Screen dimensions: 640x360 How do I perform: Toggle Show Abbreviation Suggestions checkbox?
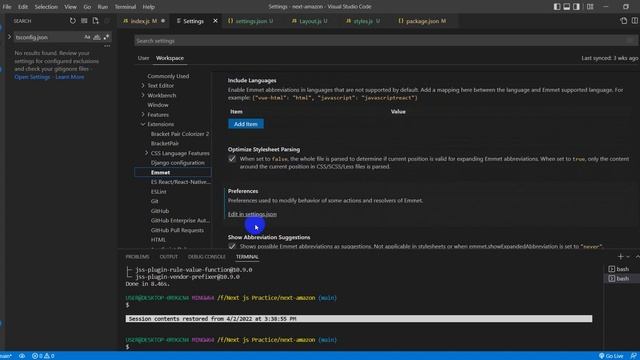coord(232,246)
